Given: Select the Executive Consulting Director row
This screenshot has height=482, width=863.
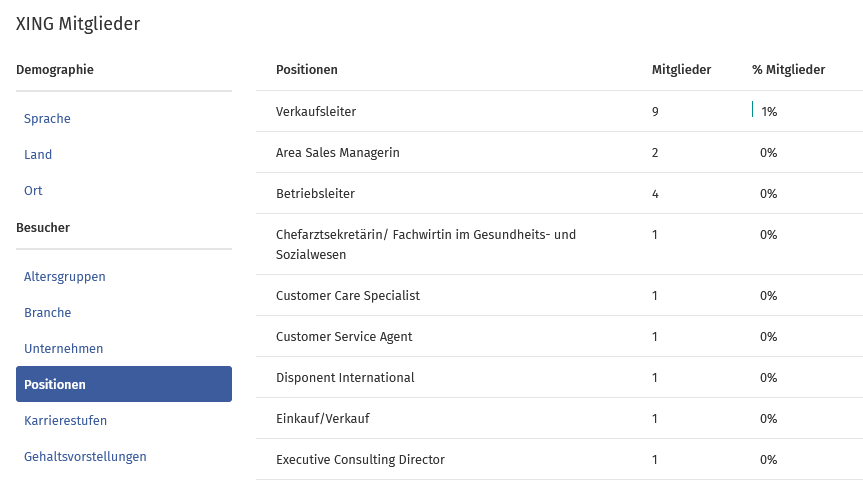Looking at the screenshot, I should (x=559, y=459).
